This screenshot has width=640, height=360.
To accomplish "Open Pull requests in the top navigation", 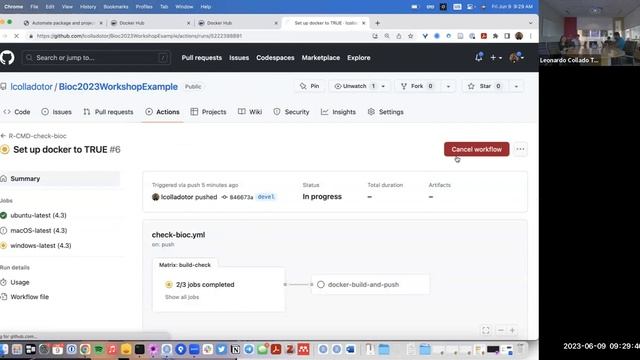I will [202, 58].
